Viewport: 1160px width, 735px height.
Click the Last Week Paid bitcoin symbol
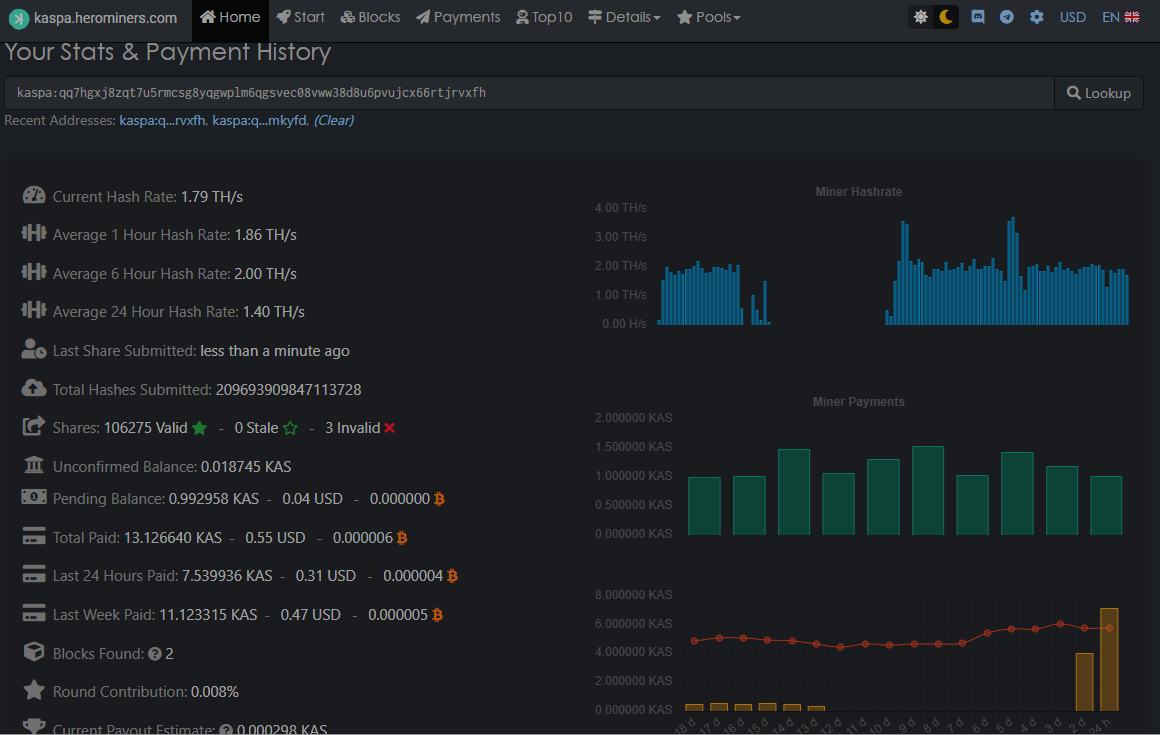pos(437,615)
